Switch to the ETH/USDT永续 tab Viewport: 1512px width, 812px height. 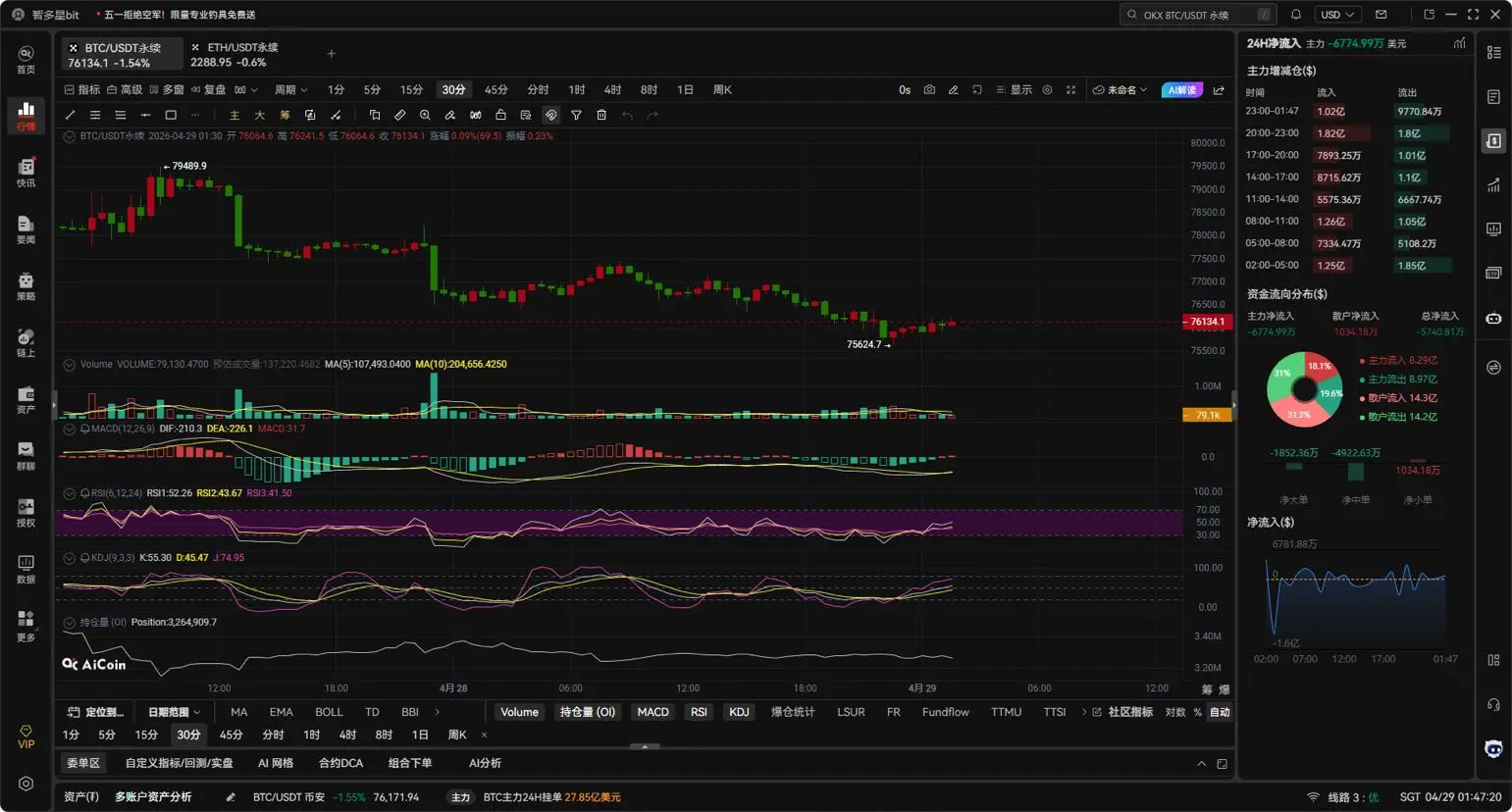235,54
